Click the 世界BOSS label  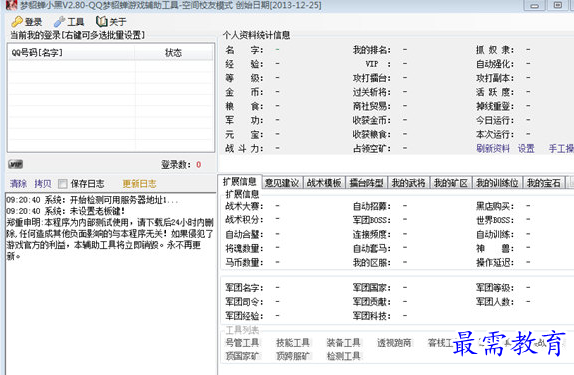point(495,220)
